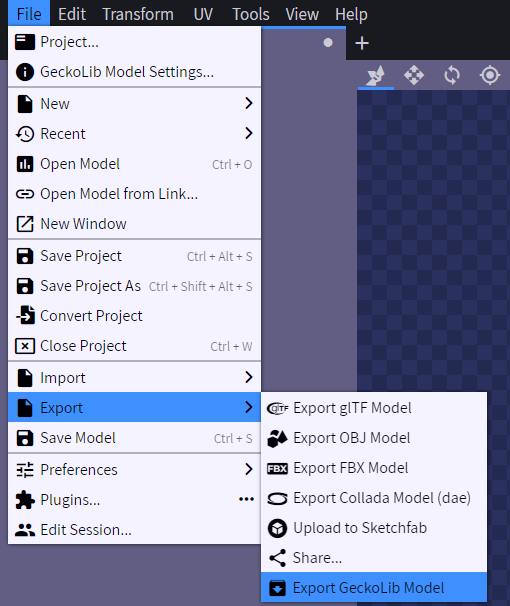The image size is (510, 606).
Task: Select the vertex snap tool icon
Action: pyautogui.click(x=376, y=75)
